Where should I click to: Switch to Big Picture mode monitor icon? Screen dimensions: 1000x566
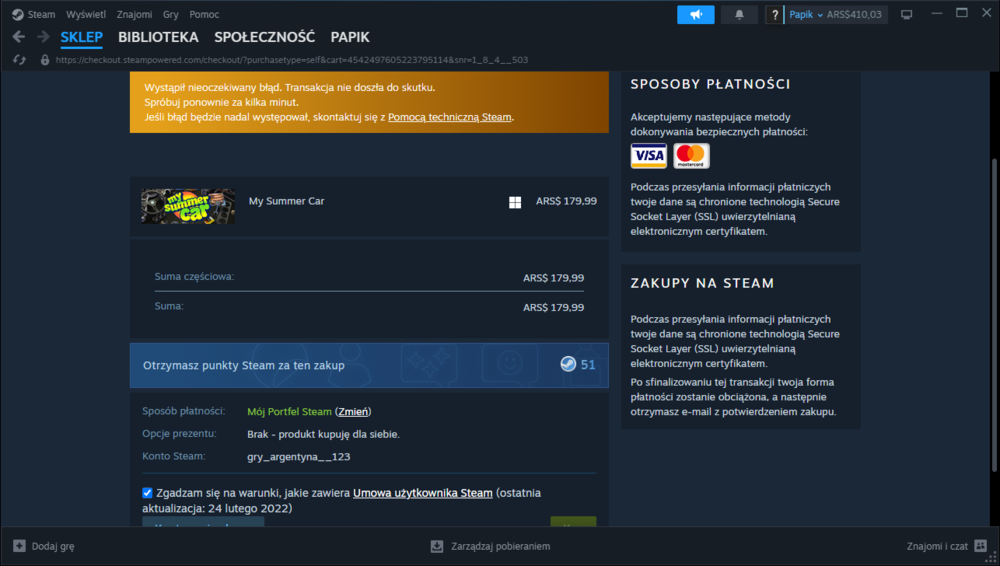[x=906, y=14]
